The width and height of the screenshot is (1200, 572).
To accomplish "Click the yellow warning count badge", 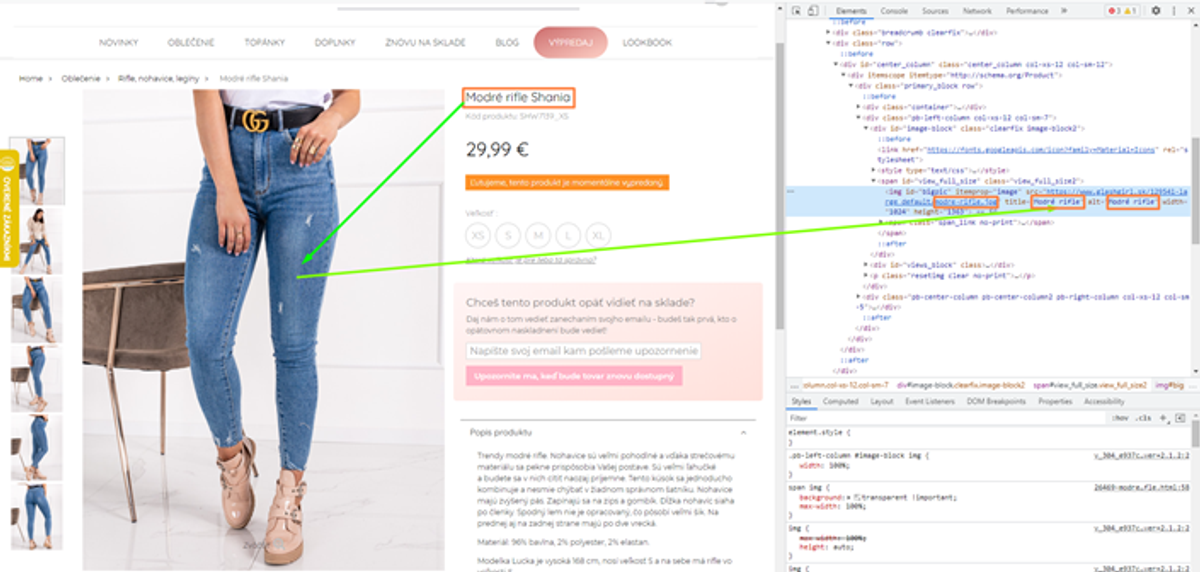I will [1131, 11].
